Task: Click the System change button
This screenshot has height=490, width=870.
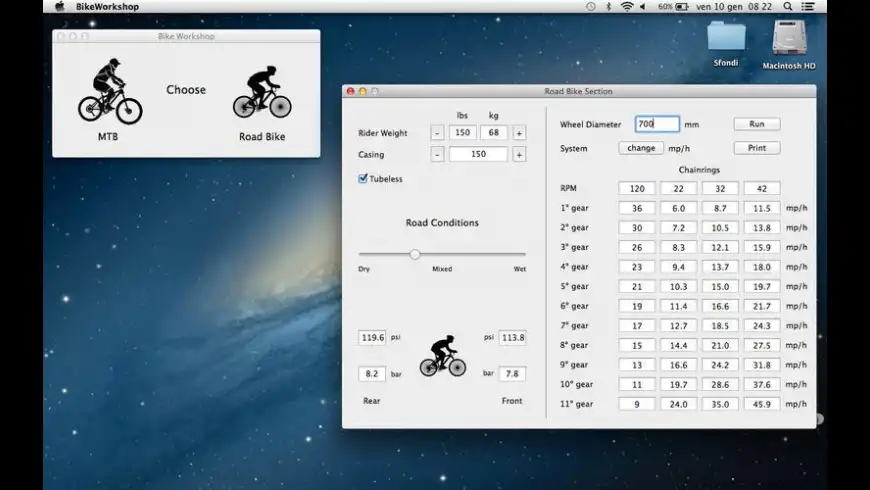Action: click(640, 148)
